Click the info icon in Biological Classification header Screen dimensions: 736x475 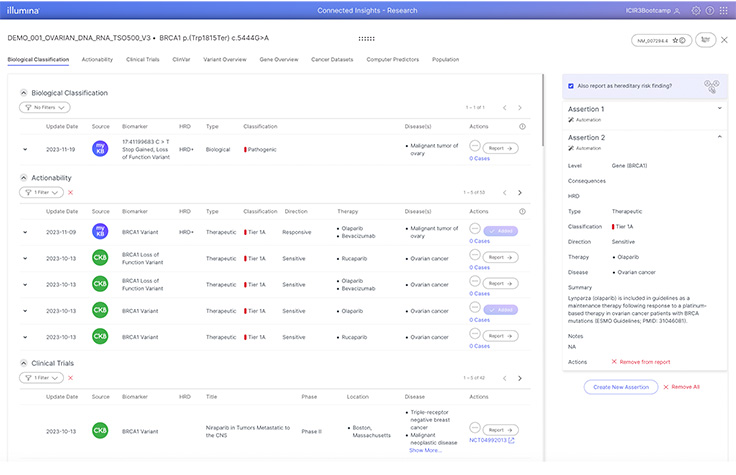523,127
